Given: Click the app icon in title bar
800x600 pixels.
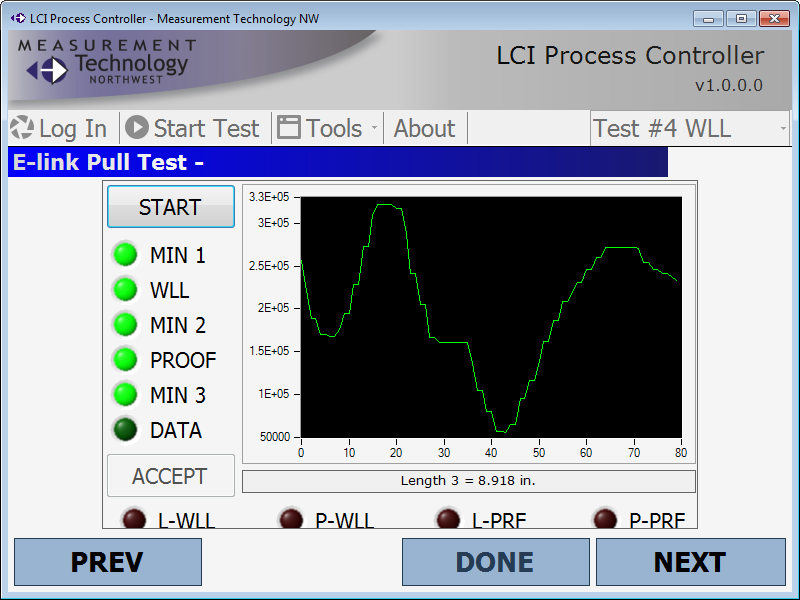Looking at the screenshot, I should pyautogui.click(x=17, y=18).
